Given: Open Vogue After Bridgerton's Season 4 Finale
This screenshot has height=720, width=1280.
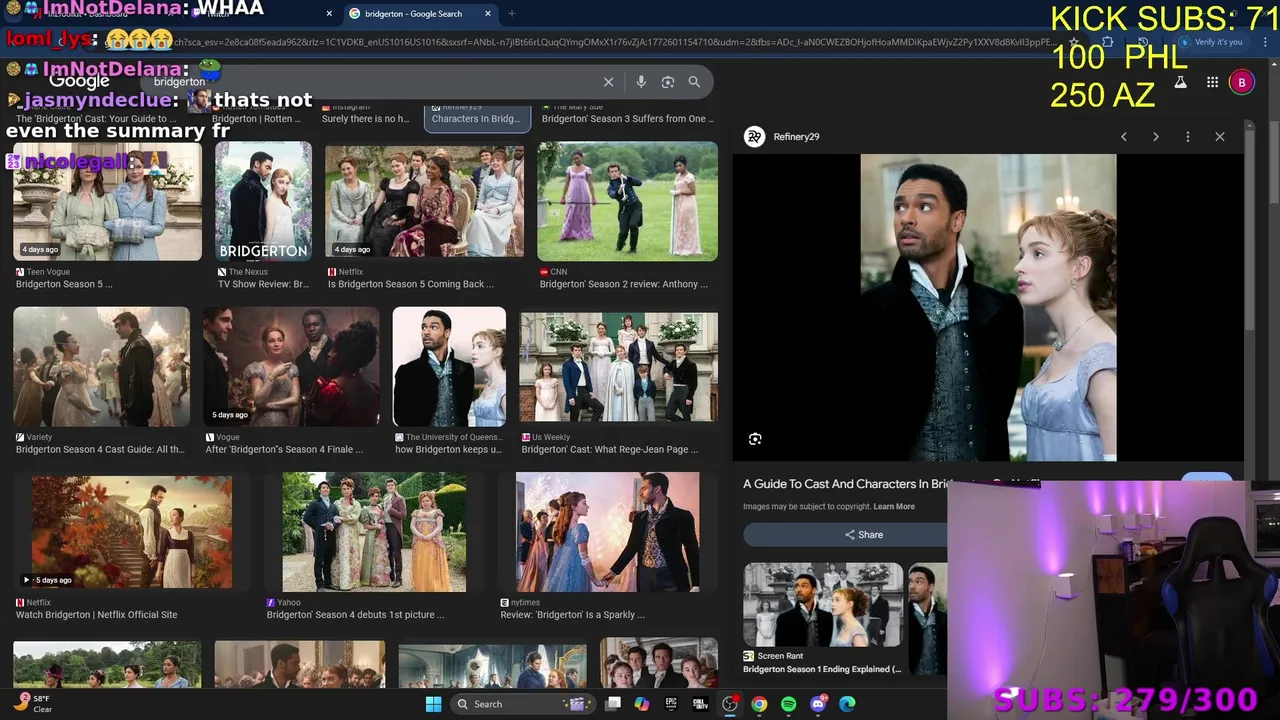Looking at the screenshot, I should pyautogui.click(x=284, y=450).
